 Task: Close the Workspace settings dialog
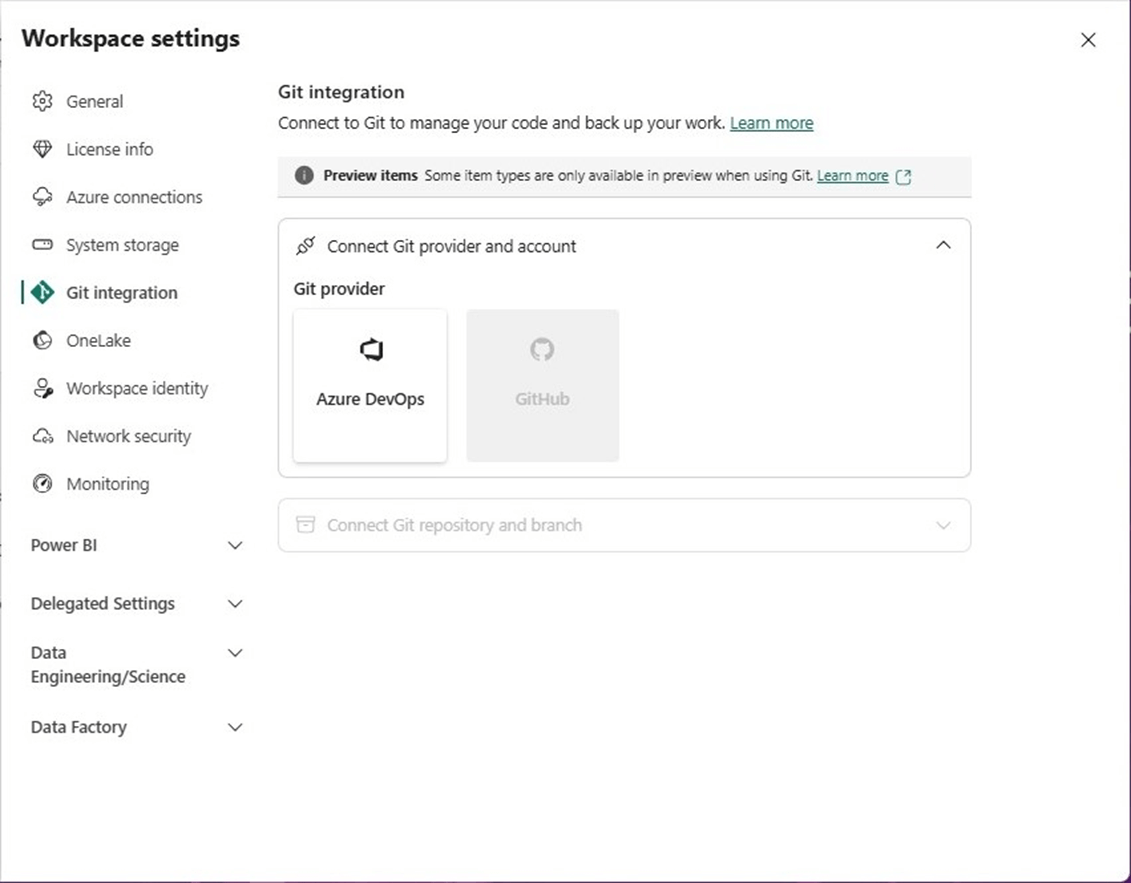[1088, 40]
